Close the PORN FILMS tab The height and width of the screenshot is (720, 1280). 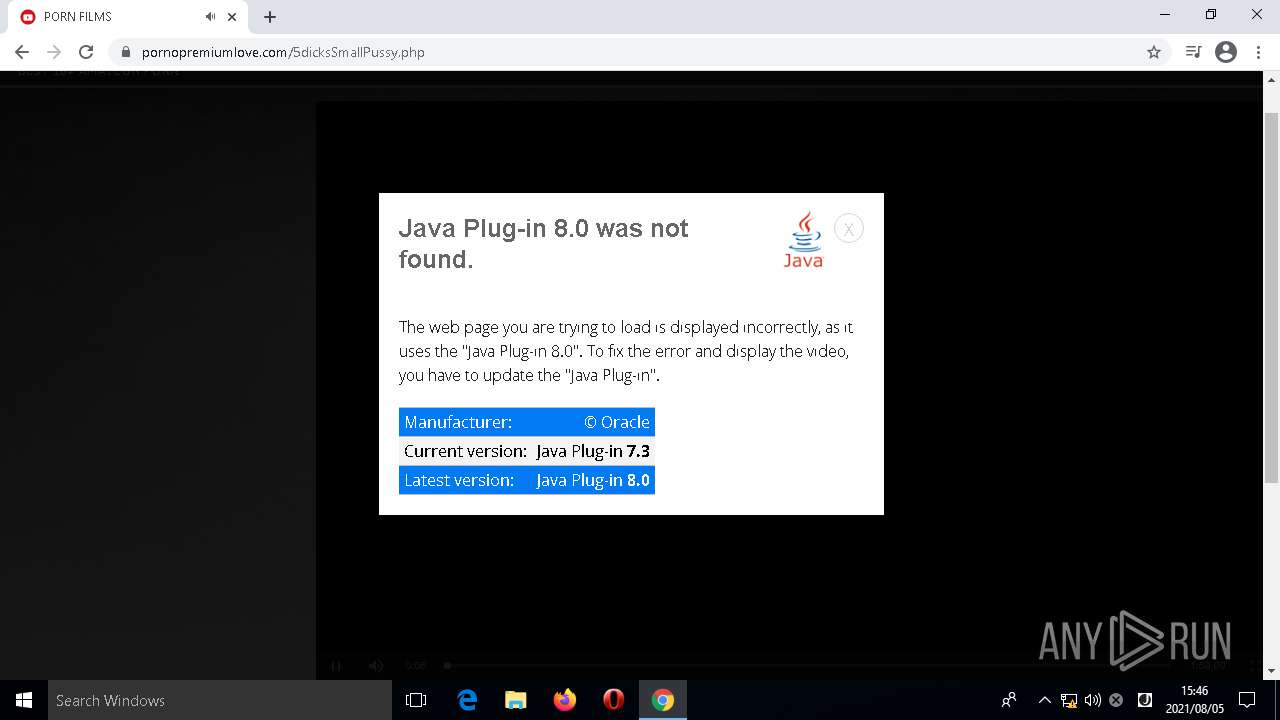232,17
